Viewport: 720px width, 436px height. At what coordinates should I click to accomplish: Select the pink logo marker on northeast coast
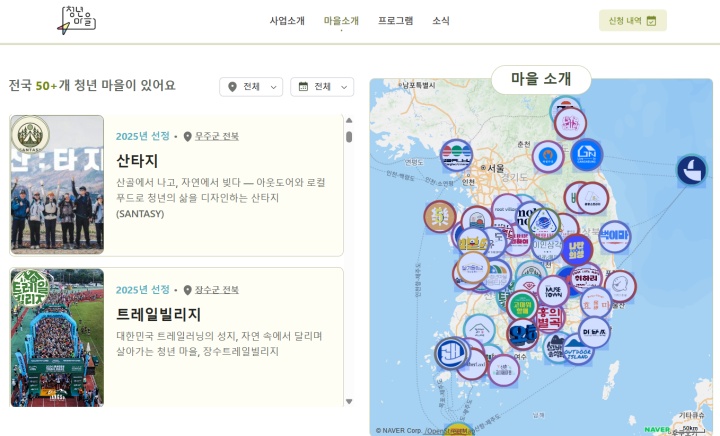point(570,123)
